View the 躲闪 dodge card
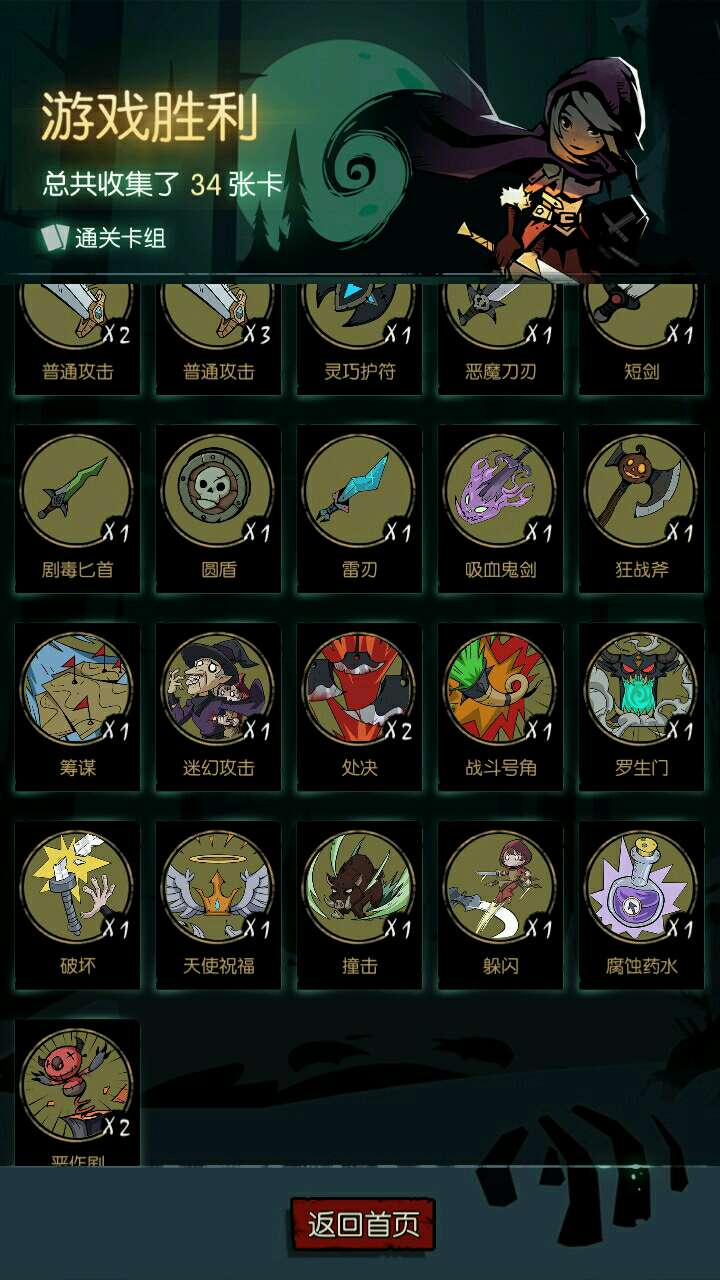720x1280 pixels. pyautogui.click(x=501, y=906)
